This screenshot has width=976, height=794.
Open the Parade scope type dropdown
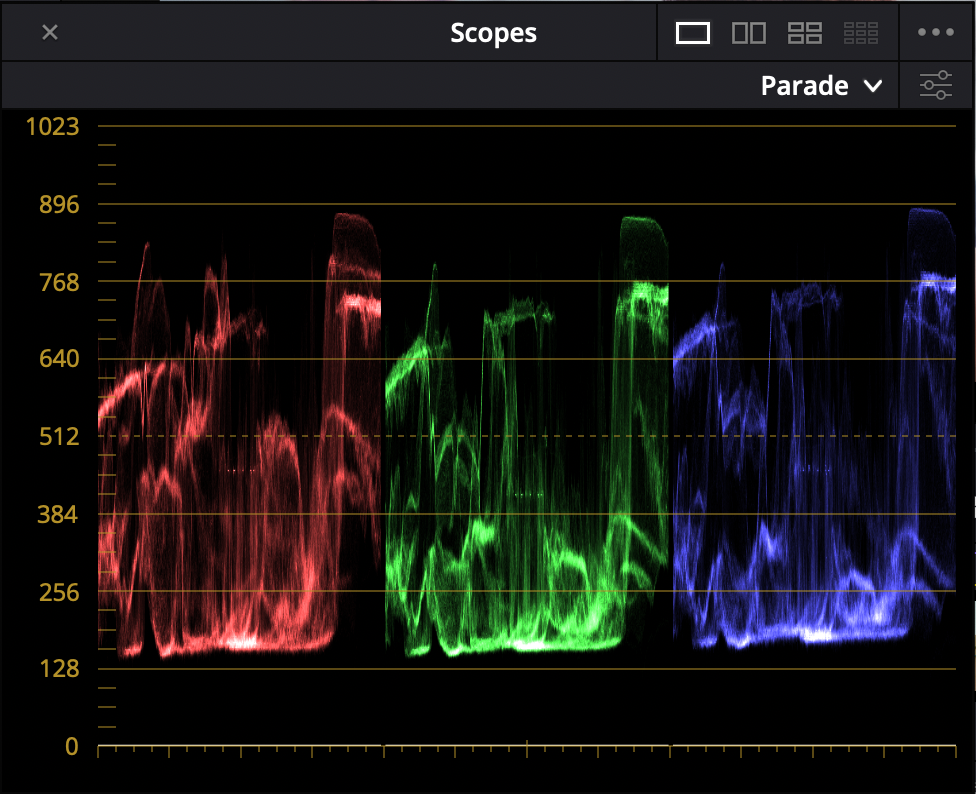(821, 86)
